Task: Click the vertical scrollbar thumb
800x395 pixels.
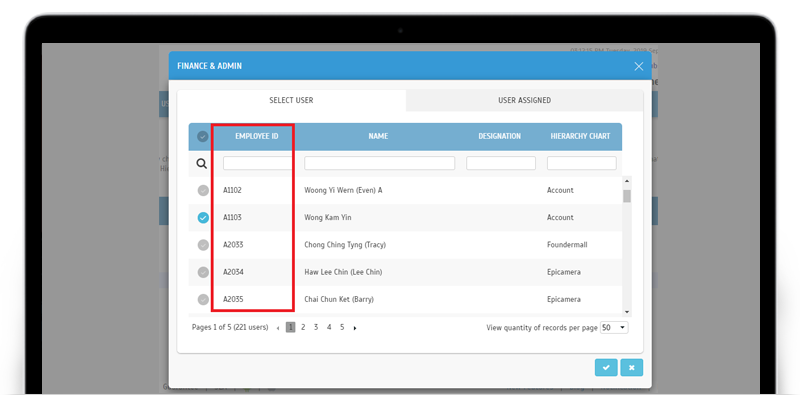Action: point(627,196)
